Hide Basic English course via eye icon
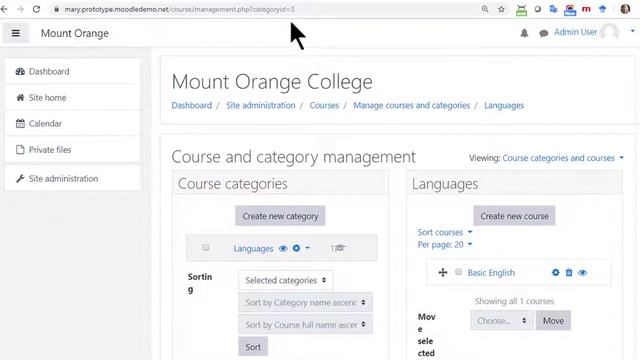 coord(582,272)
